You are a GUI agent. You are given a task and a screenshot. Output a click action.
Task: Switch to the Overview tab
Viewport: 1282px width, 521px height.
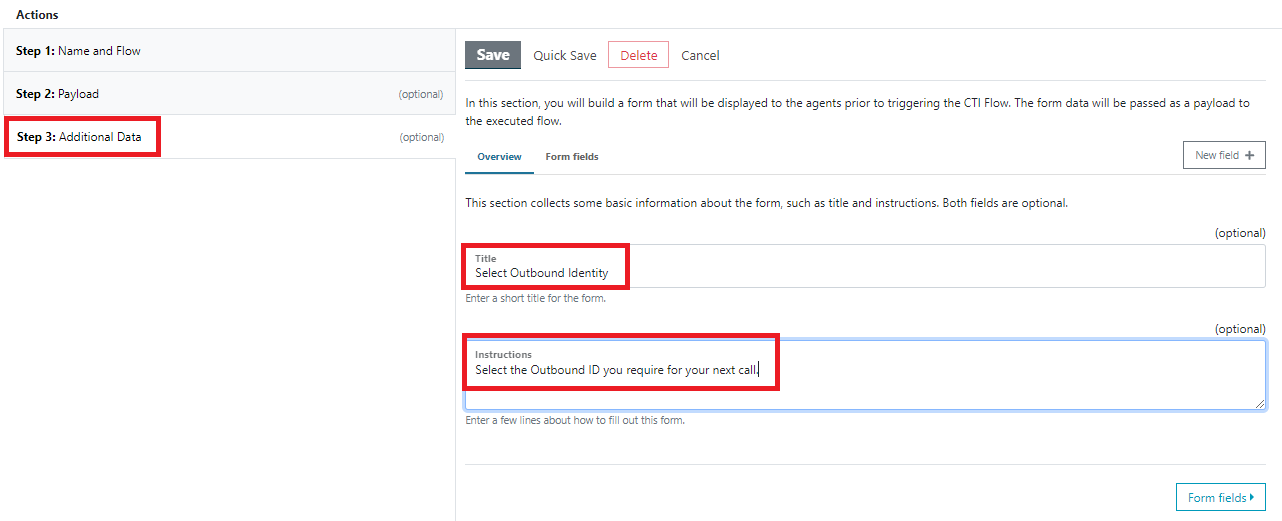coord(499,157)
